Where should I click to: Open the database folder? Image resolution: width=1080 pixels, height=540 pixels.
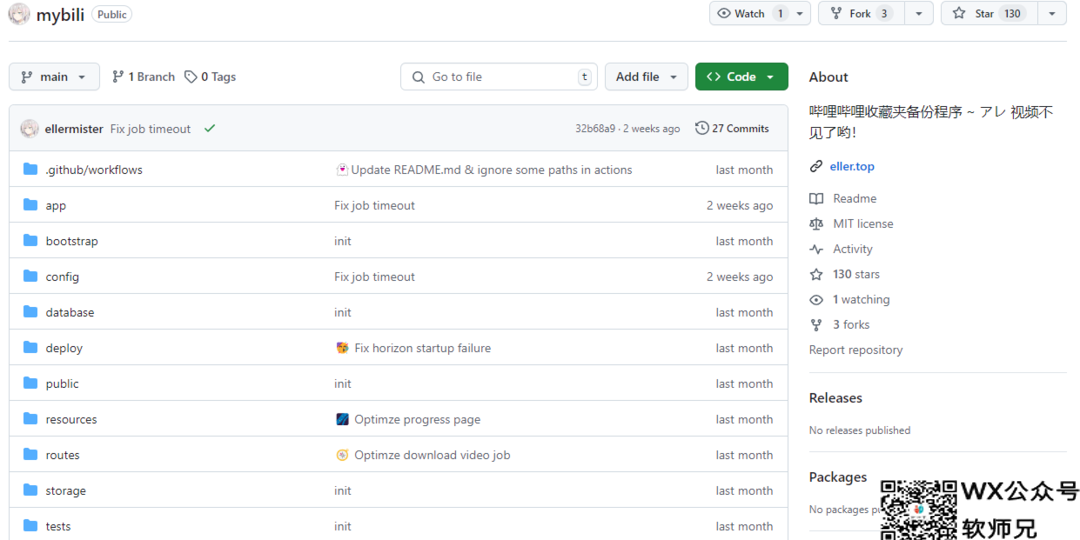[x=70, y=313]
